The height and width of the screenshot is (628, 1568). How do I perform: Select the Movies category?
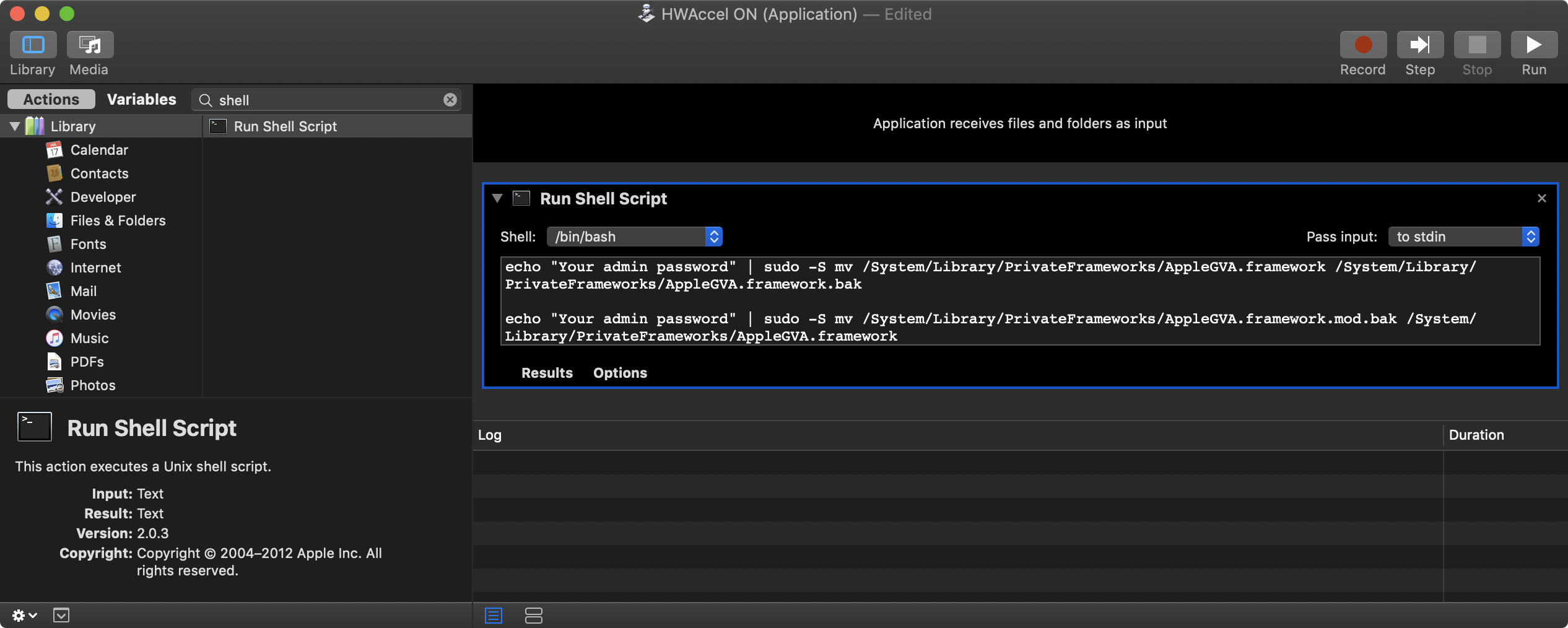[93, 315]
